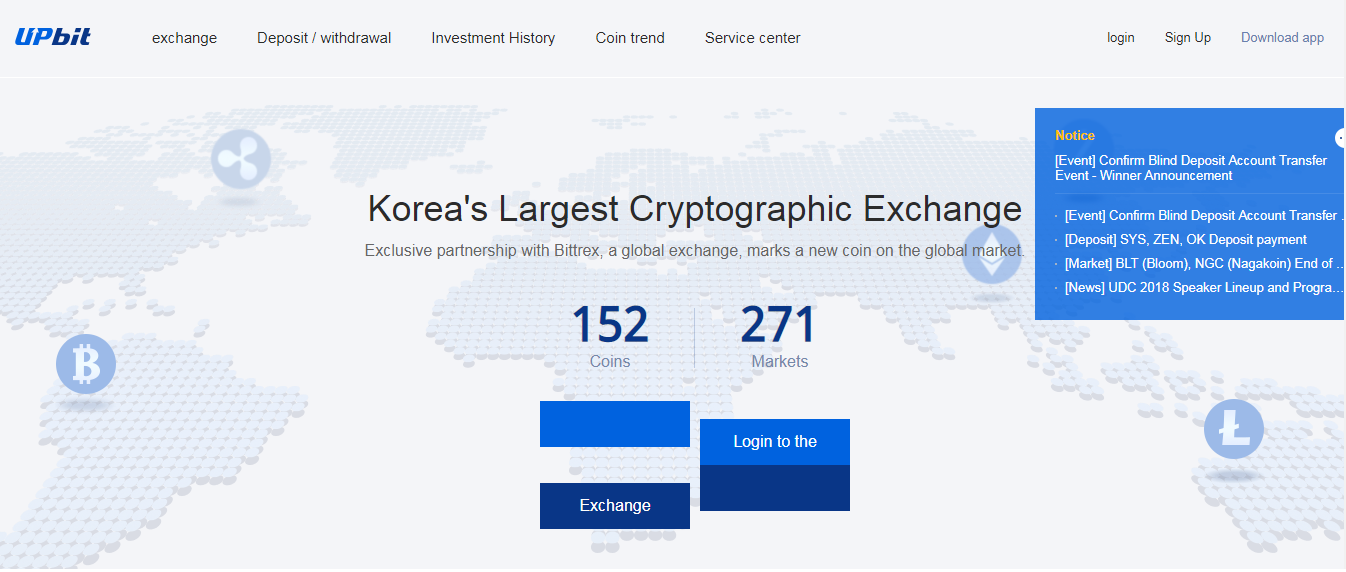1346x572 pixels.
Task: Open the Winner Announcement headline notice
Action: pyautogui.click(x=1190, y=168)
